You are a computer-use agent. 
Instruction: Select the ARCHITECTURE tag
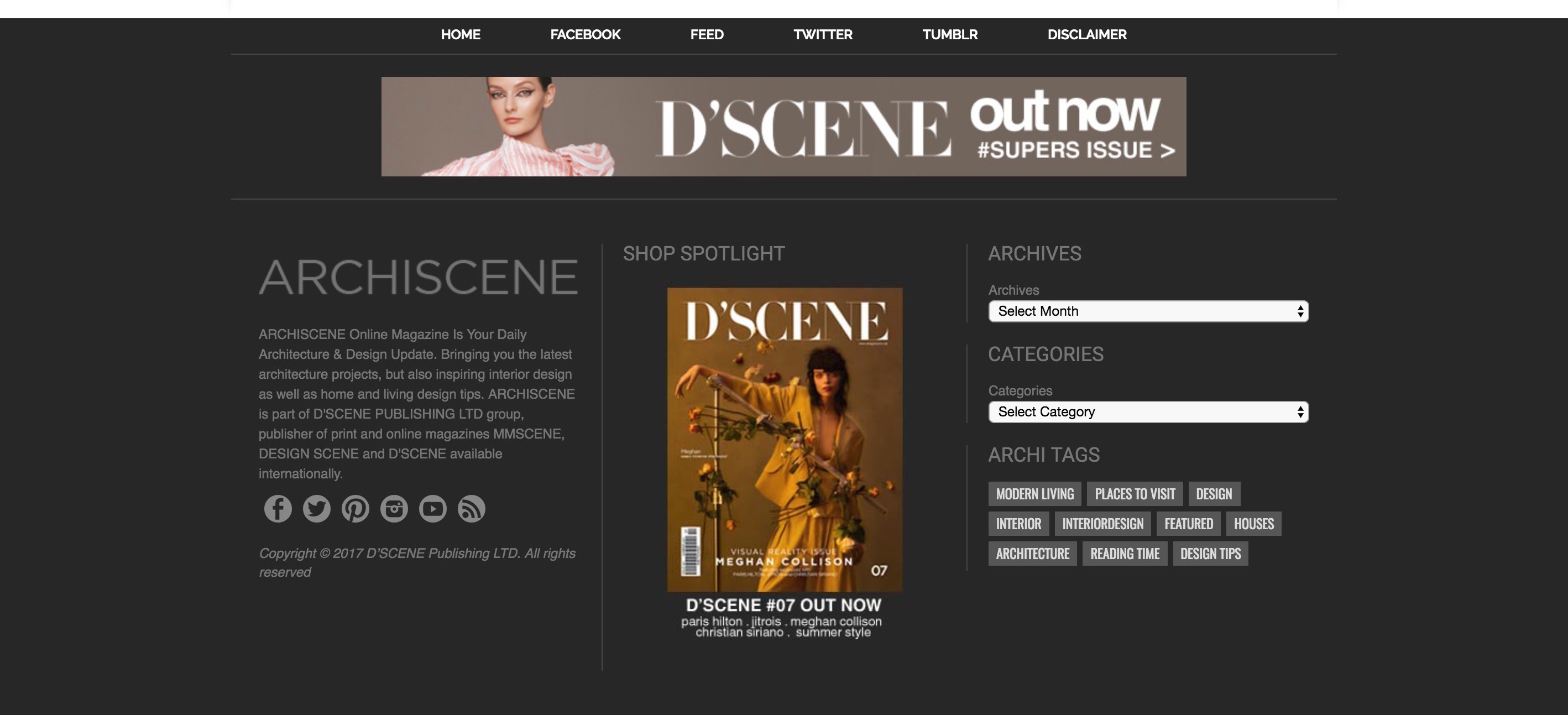tap(1033, 554)
